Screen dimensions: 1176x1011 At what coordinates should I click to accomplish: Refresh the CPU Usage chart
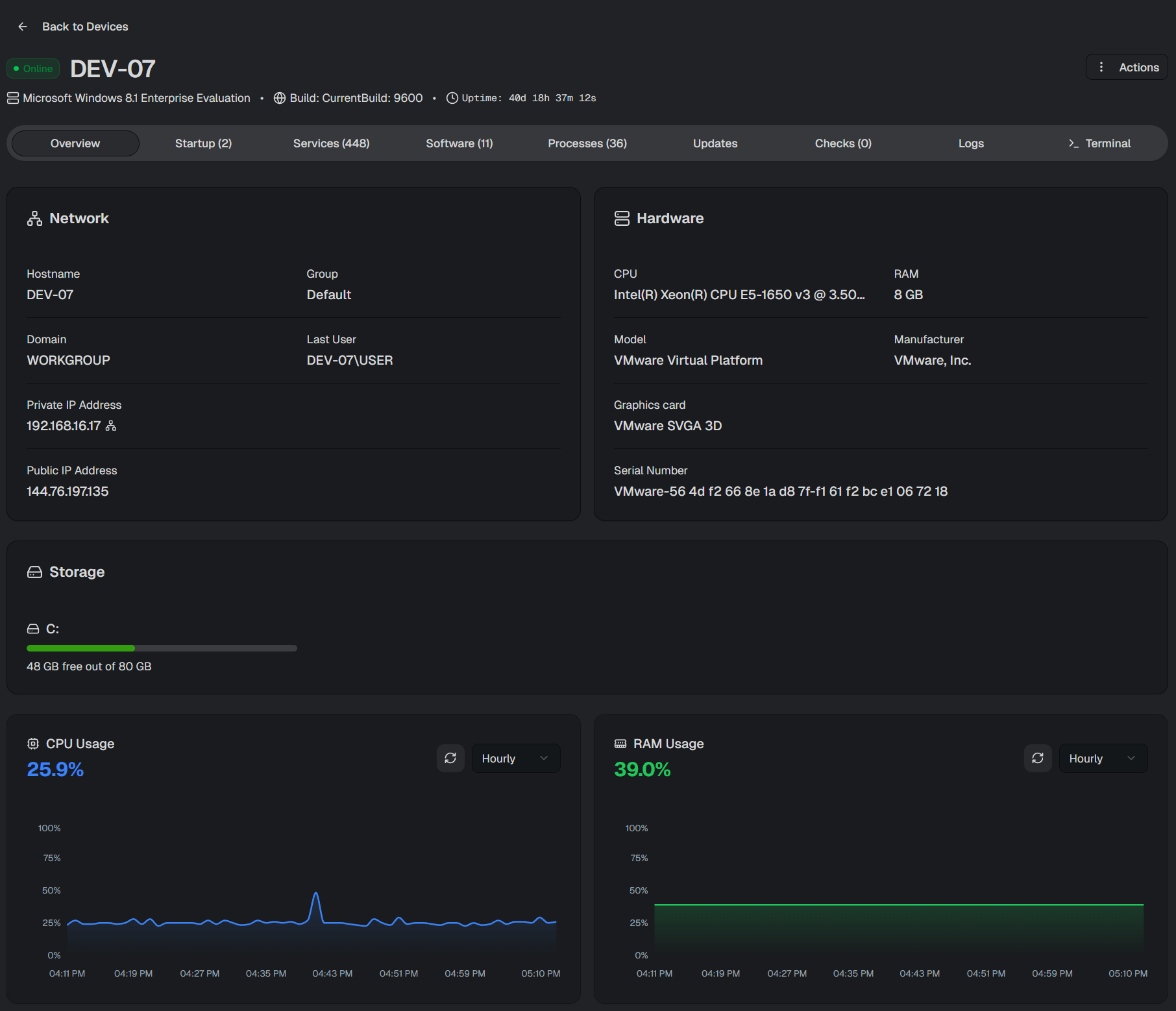click(450, 758)
